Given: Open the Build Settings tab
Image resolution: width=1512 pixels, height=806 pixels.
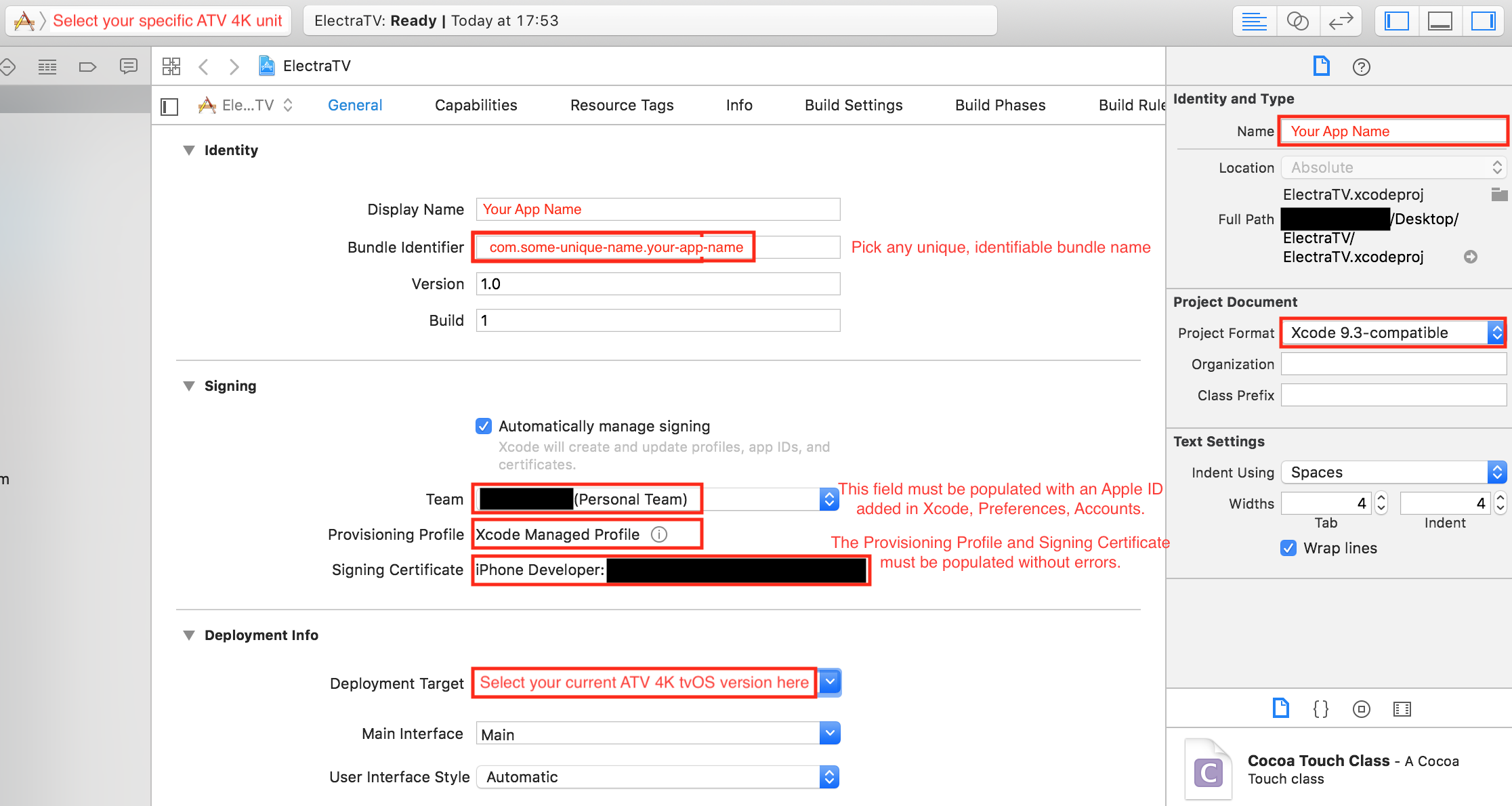Looking at the screenshot, I should tap(854, 105).
